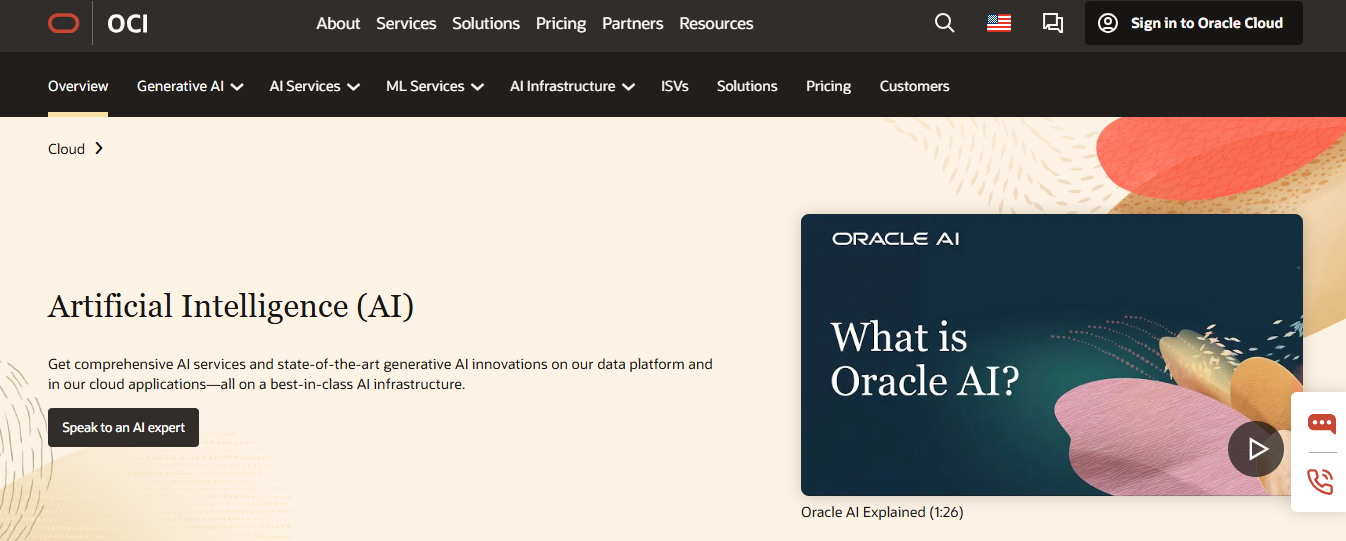This screenshot has height=541, width=1346.
Task: Open the Pricing top menu
Action: click(561, 23)
